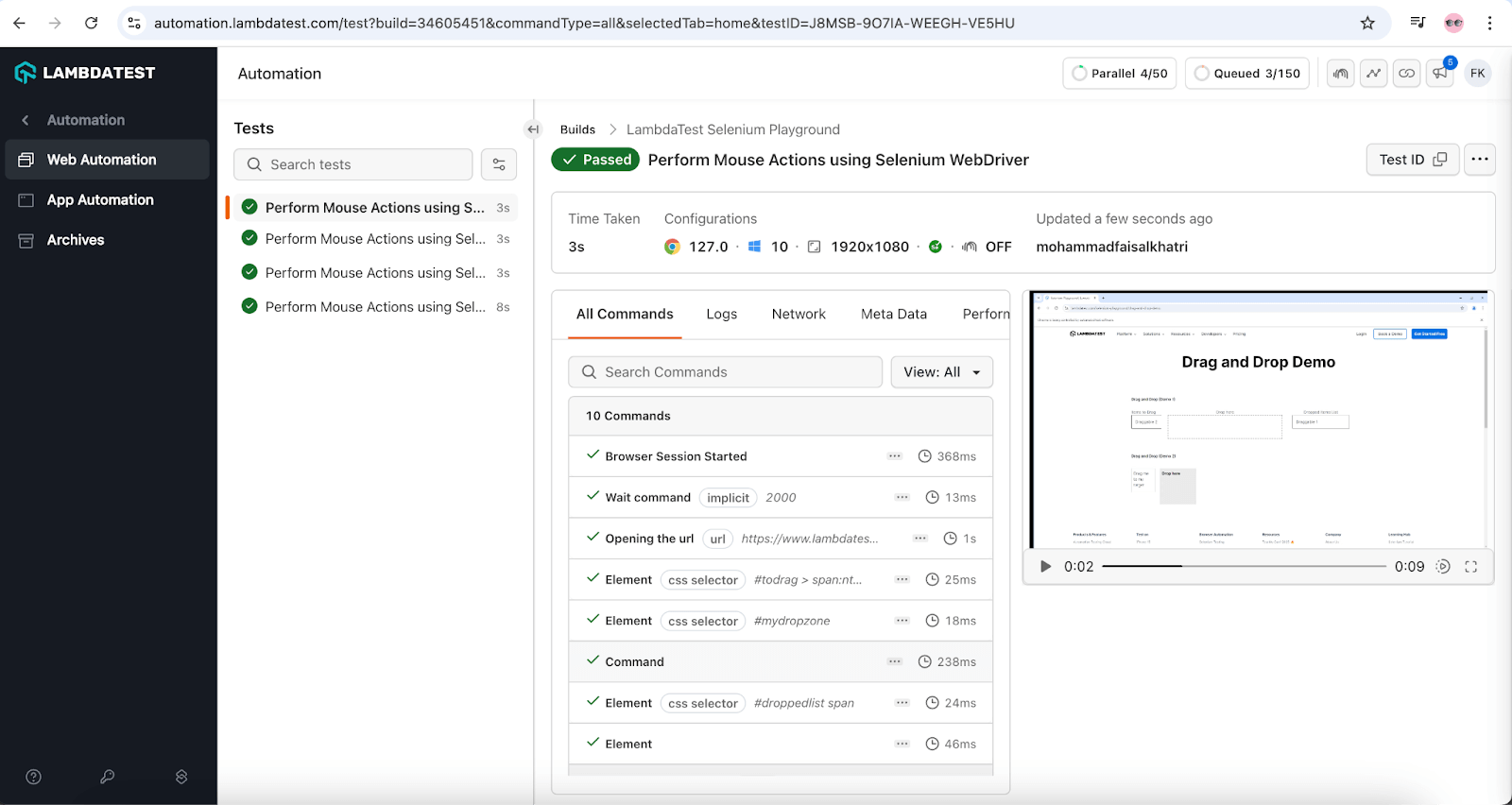Screen dimensions: 1512x805
Task: Click the tunnel OFF icon in configurations
Action: click(969, 247)
